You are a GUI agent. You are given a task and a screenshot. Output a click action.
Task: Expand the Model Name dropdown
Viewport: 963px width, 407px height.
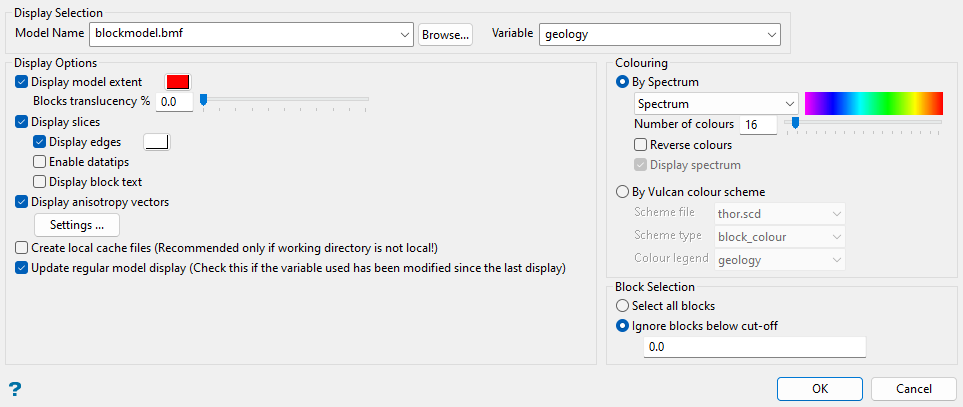click(x=404, y=34)
